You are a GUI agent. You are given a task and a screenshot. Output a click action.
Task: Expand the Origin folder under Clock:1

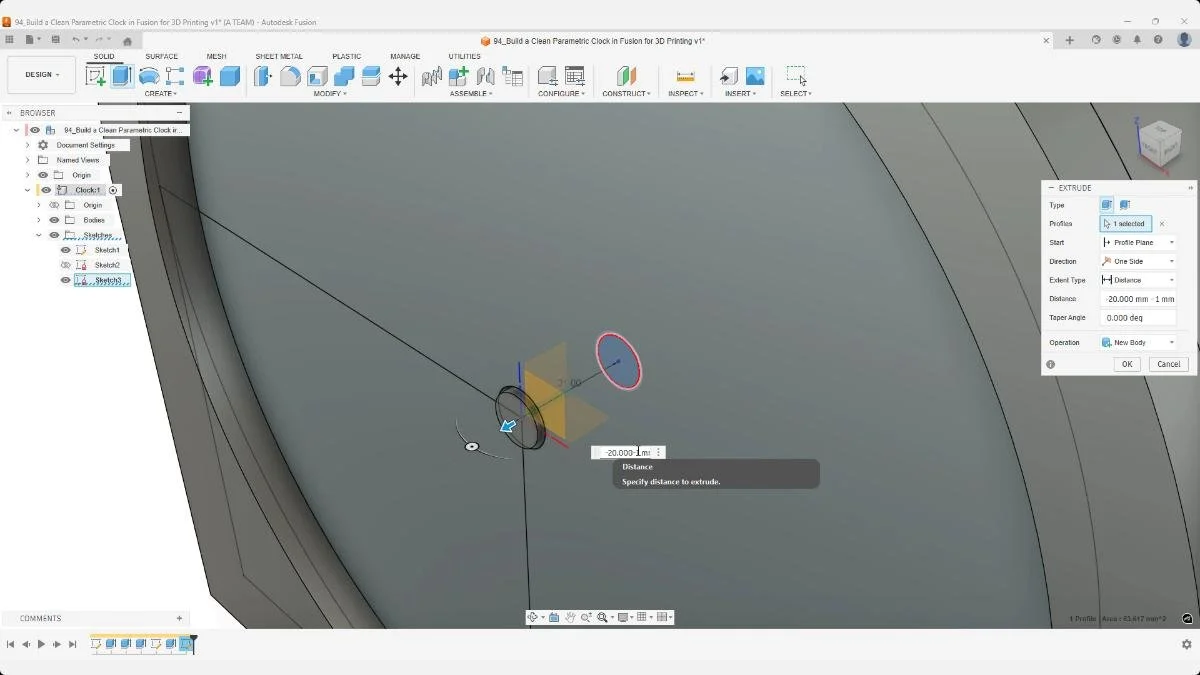(39, 205)
